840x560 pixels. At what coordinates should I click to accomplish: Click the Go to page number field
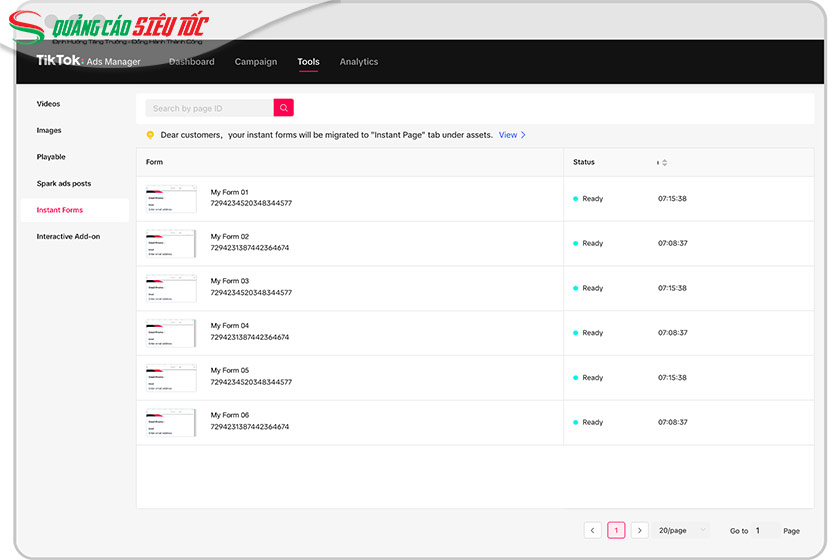[766, 530]
